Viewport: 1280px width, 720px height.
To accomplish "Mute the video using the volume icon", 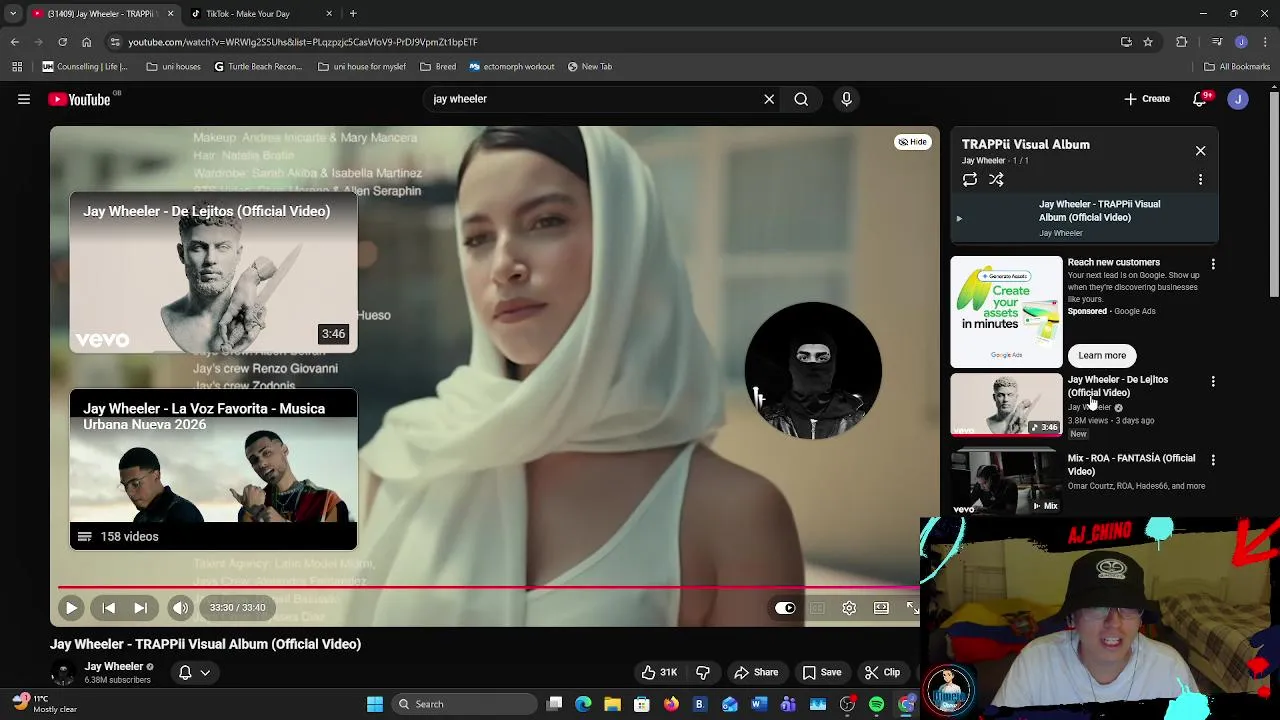I will pos(180,607).
